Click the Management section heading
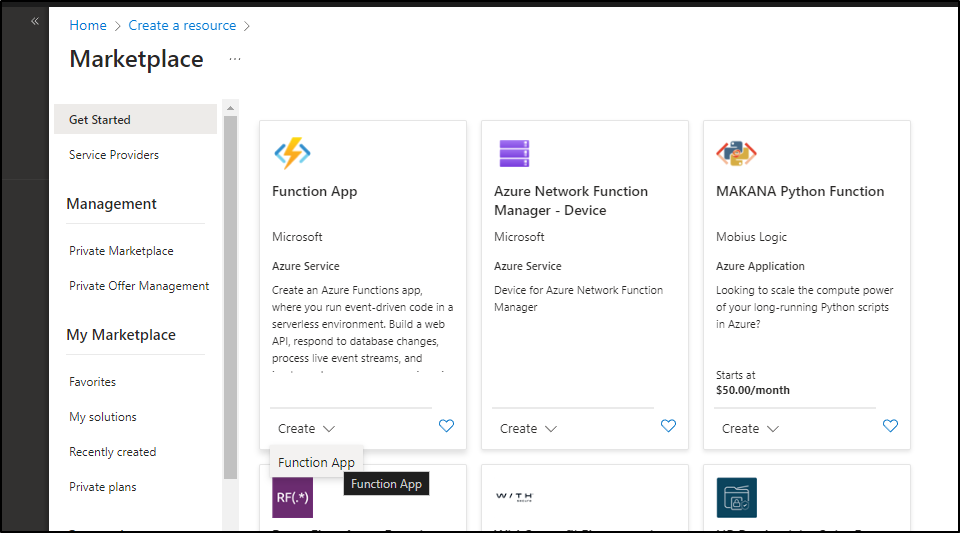Viewport: 960px width, 533px height. (x=111, y=204)
